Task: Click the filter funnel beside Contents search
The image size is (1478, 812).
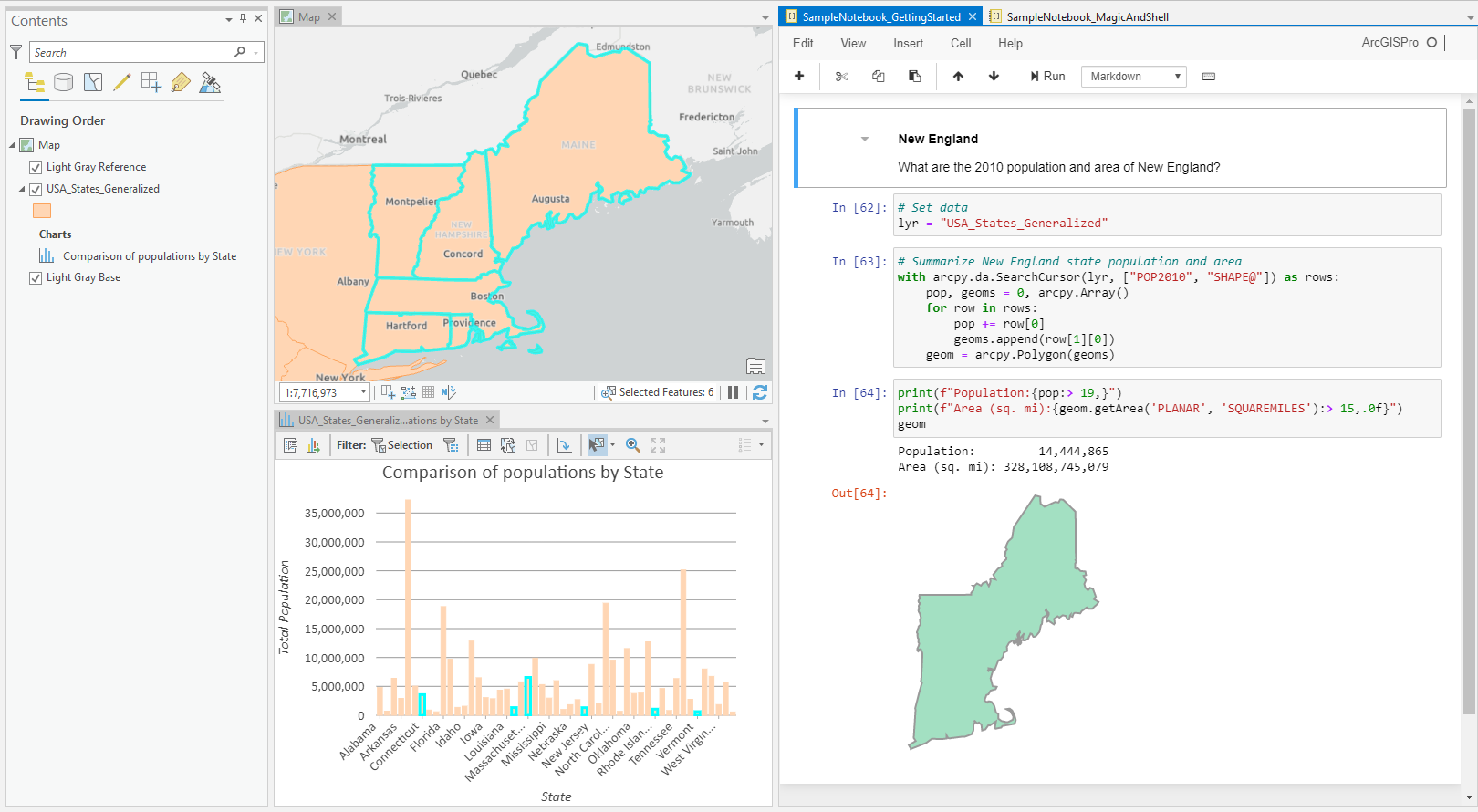Action: coord(16,52)
